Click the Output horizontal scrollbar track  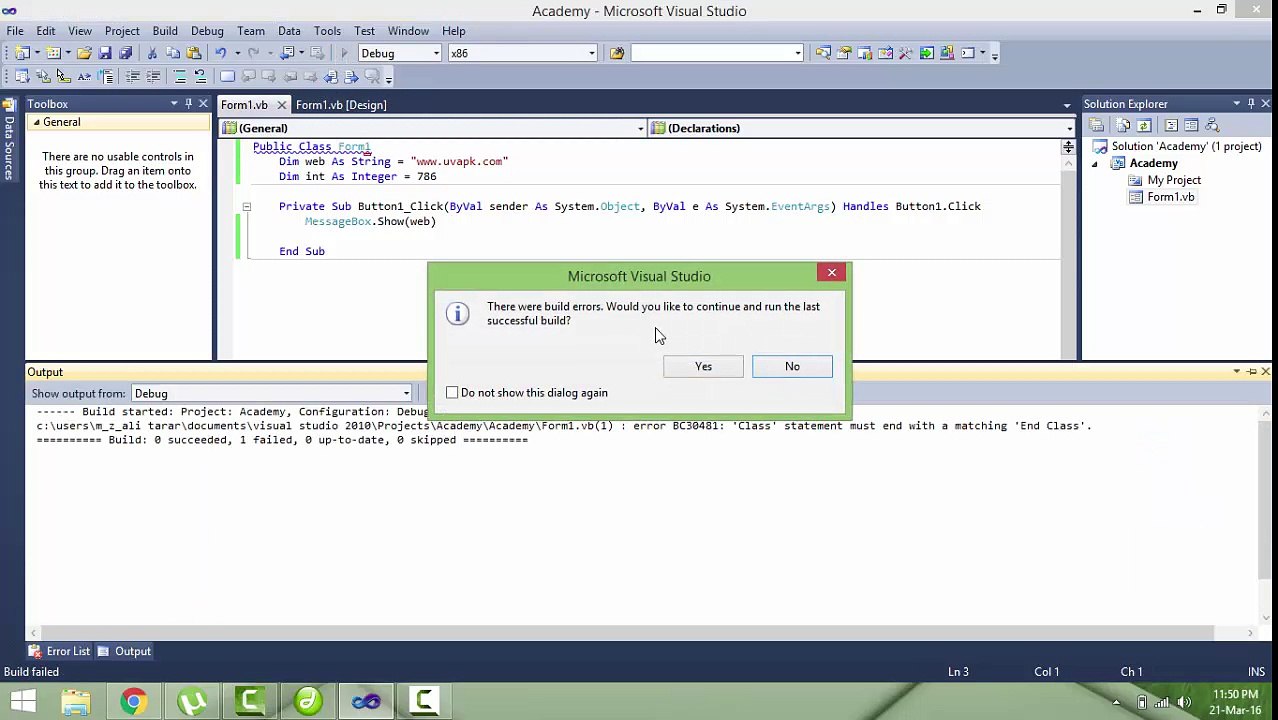(x=640, y=633)
